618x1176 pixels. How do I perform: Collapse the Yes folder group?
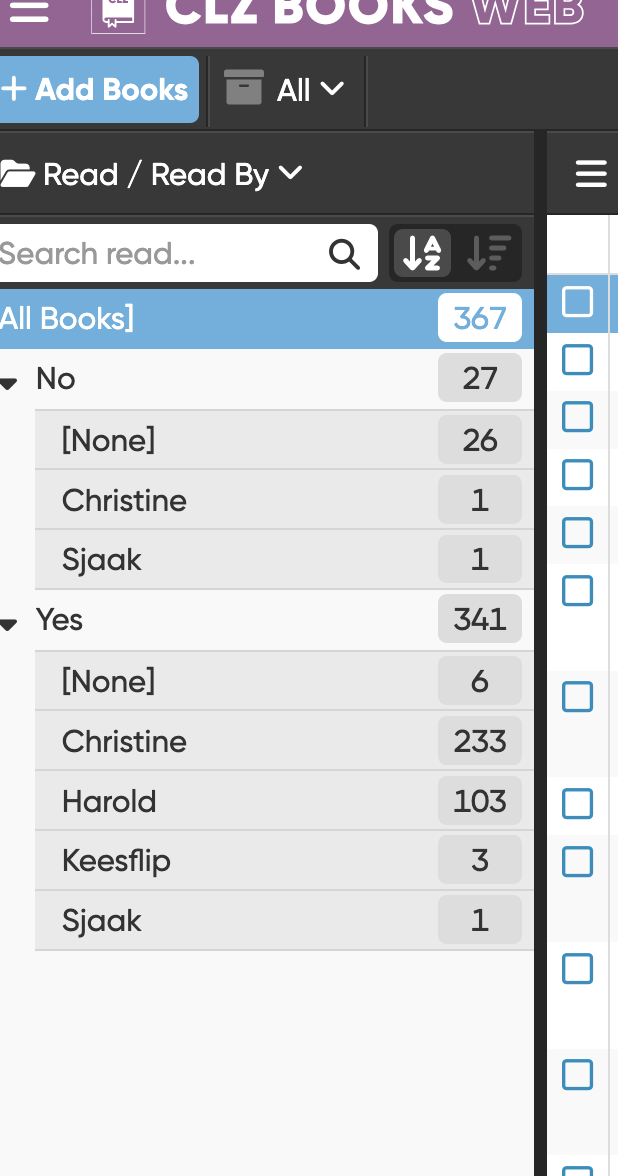[x=10, y=624]
